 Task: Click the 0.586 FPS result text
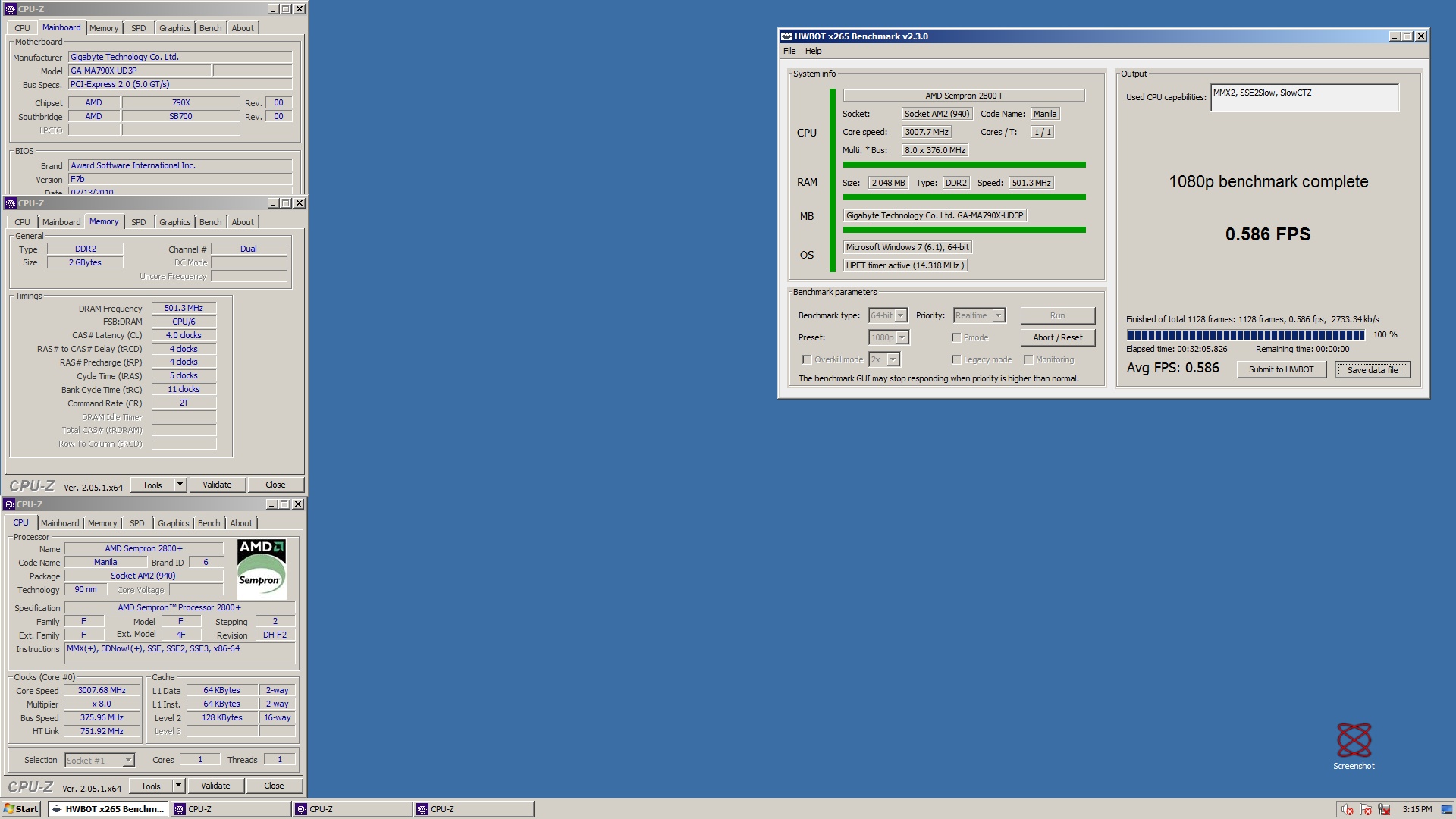click(x=1267, y=234)
